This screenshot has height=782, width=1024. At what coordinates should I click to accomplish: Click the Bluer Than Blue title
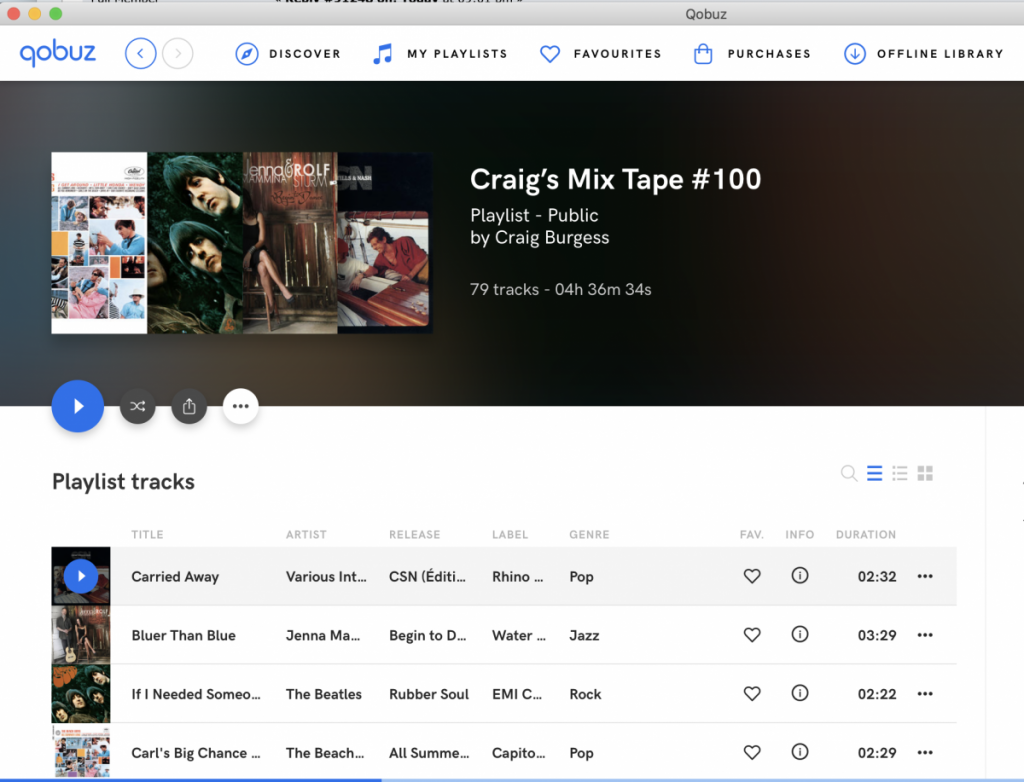pos(184,635)
